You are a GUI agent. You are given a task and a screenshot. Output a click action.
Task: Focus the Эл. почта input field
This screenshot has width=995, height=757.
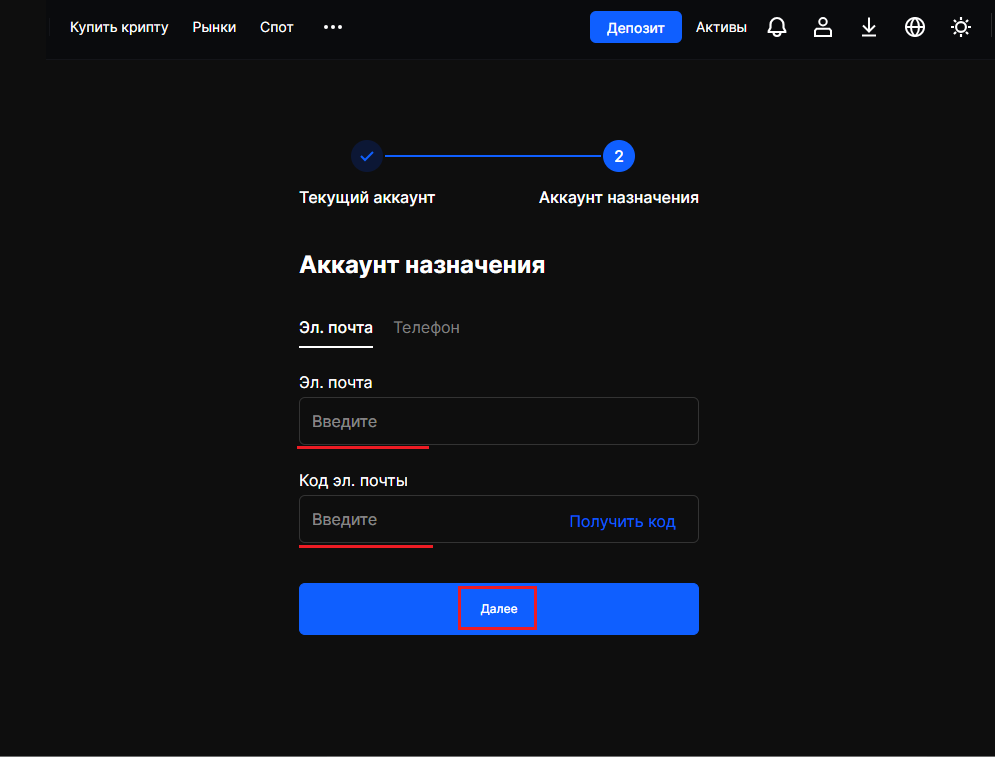(499, 421)
